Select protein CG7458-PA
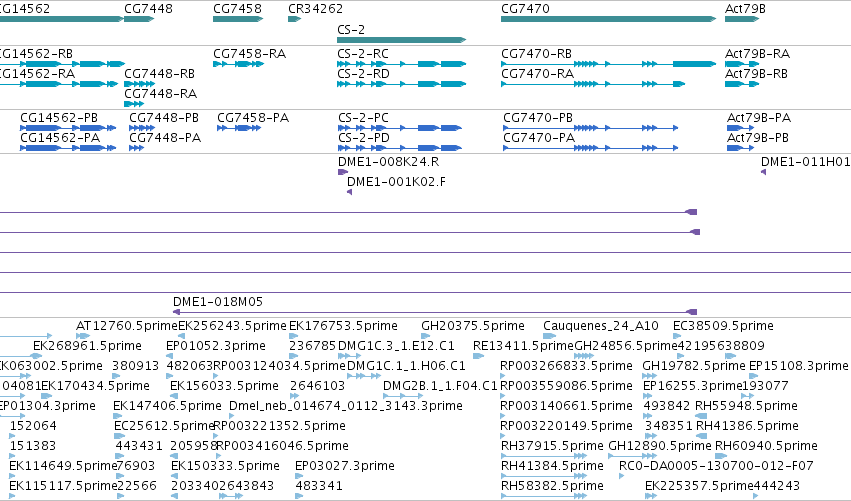The width and height of the screenshot is (851, 501). point(239,128)
